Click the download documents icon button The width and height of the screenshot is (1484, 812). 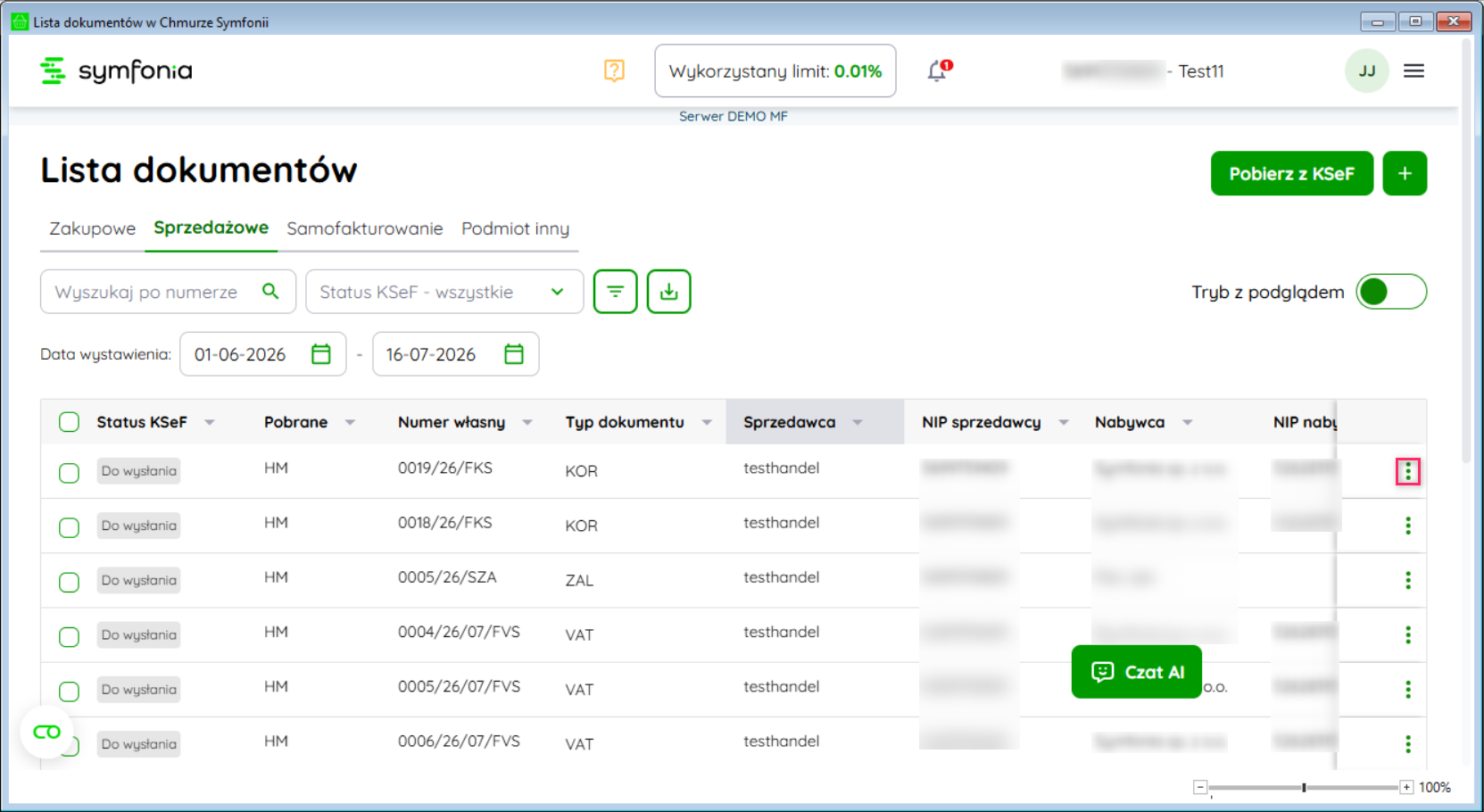(668, 291)
